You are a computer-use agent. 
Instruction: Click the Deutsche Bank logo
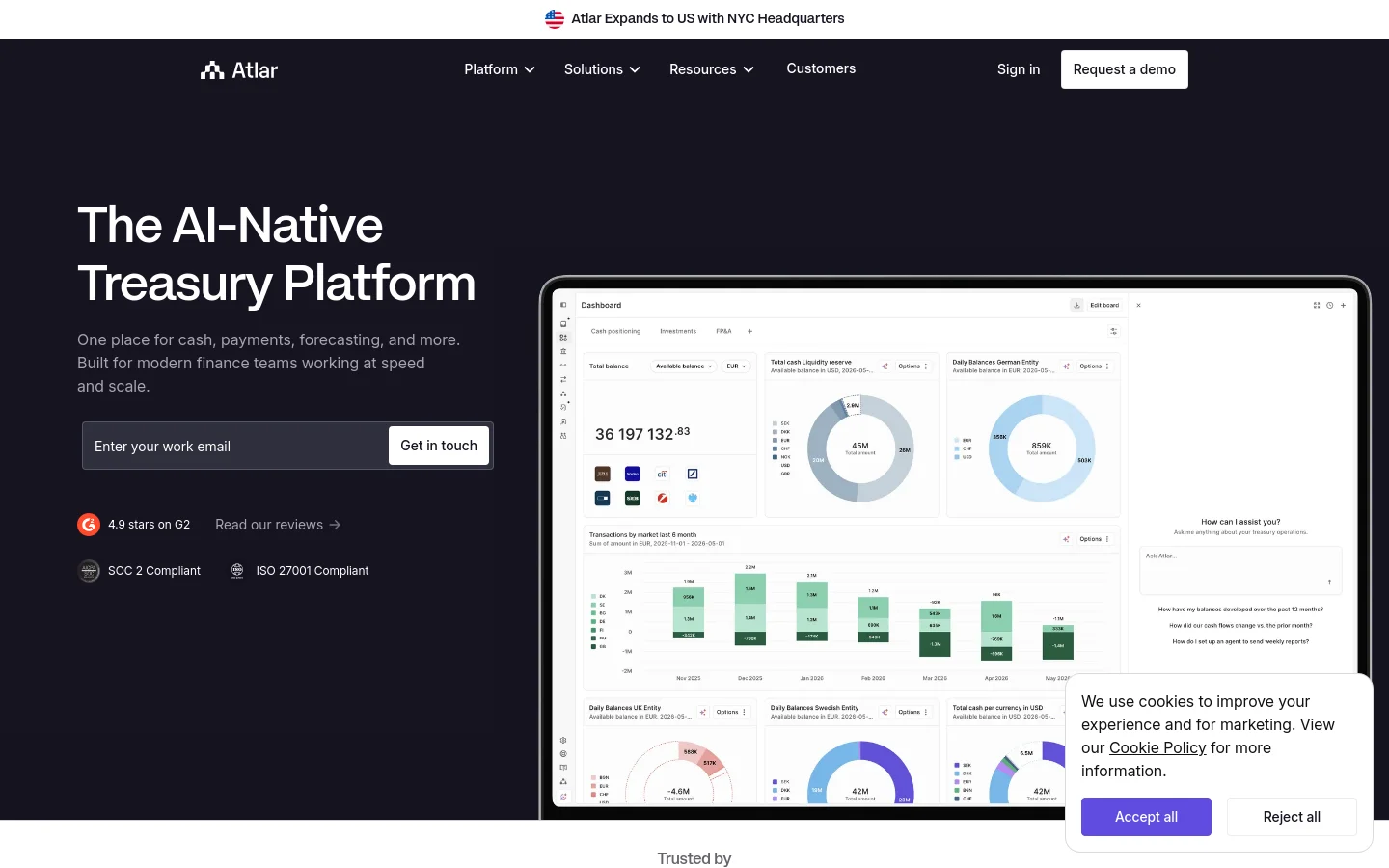tap(693, 474)
